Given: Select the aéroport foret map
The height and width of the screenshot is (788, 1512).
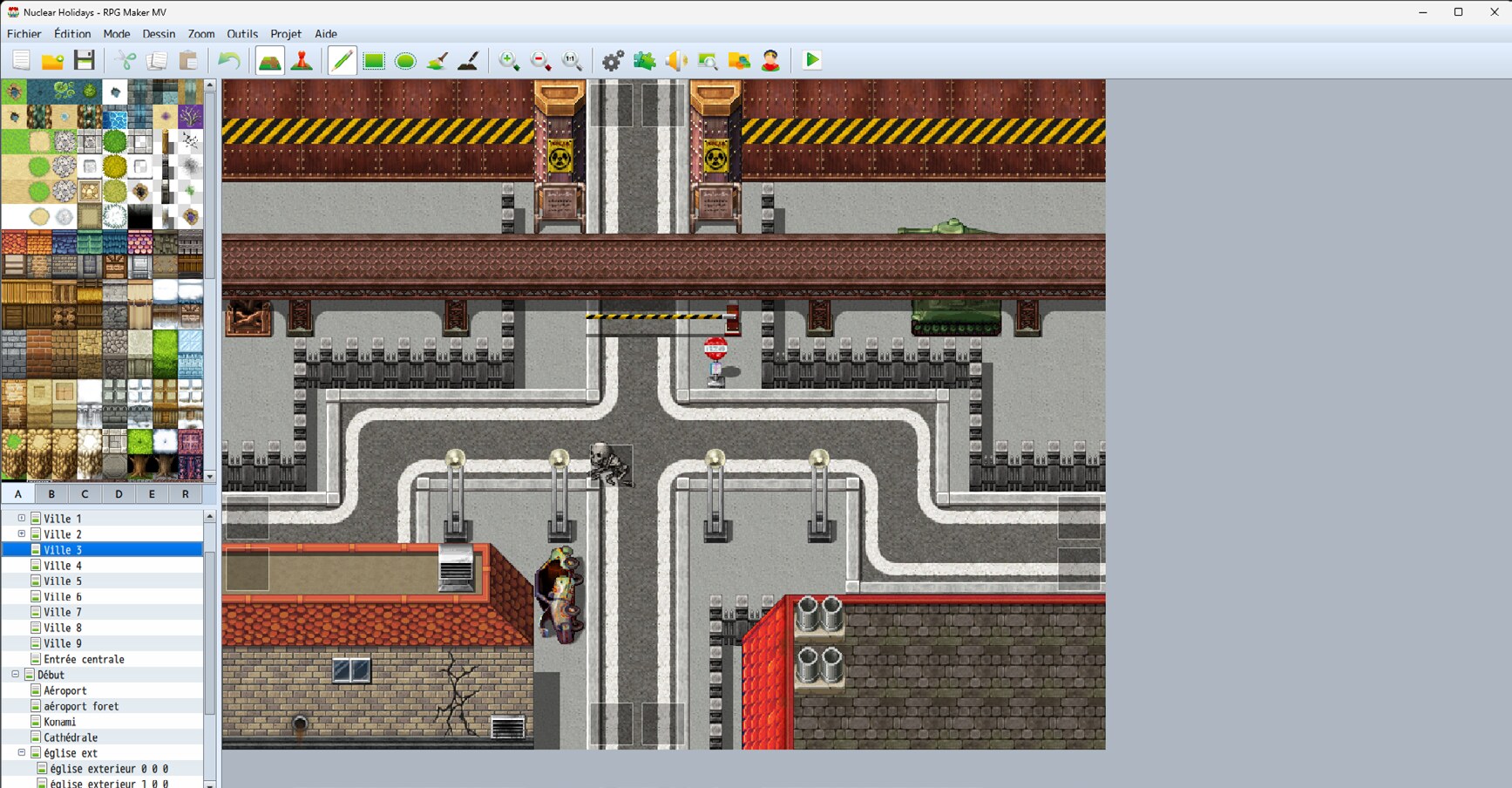Looking at the screenshot, I should (x=81, y=707).
